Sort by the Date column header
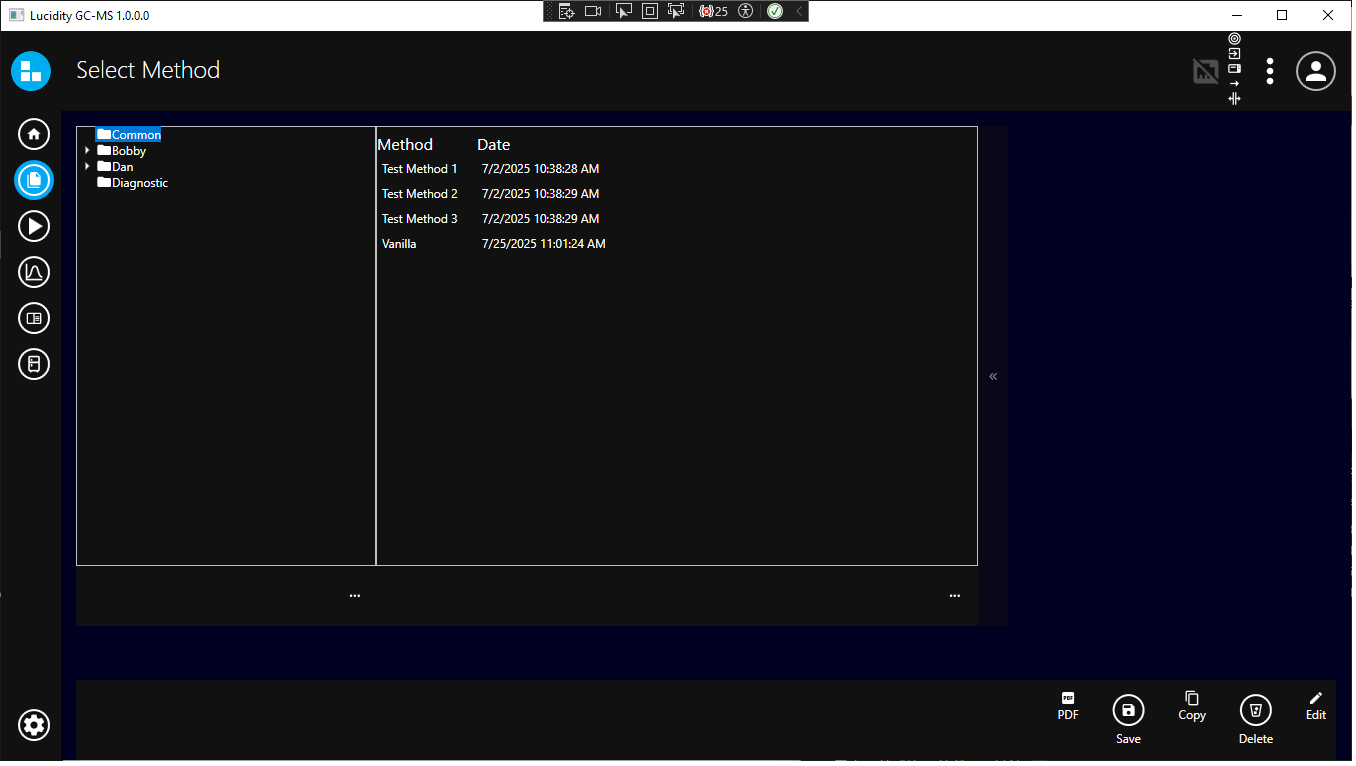1356x766 pixels. pyautogui.click(x=494, y=145)
